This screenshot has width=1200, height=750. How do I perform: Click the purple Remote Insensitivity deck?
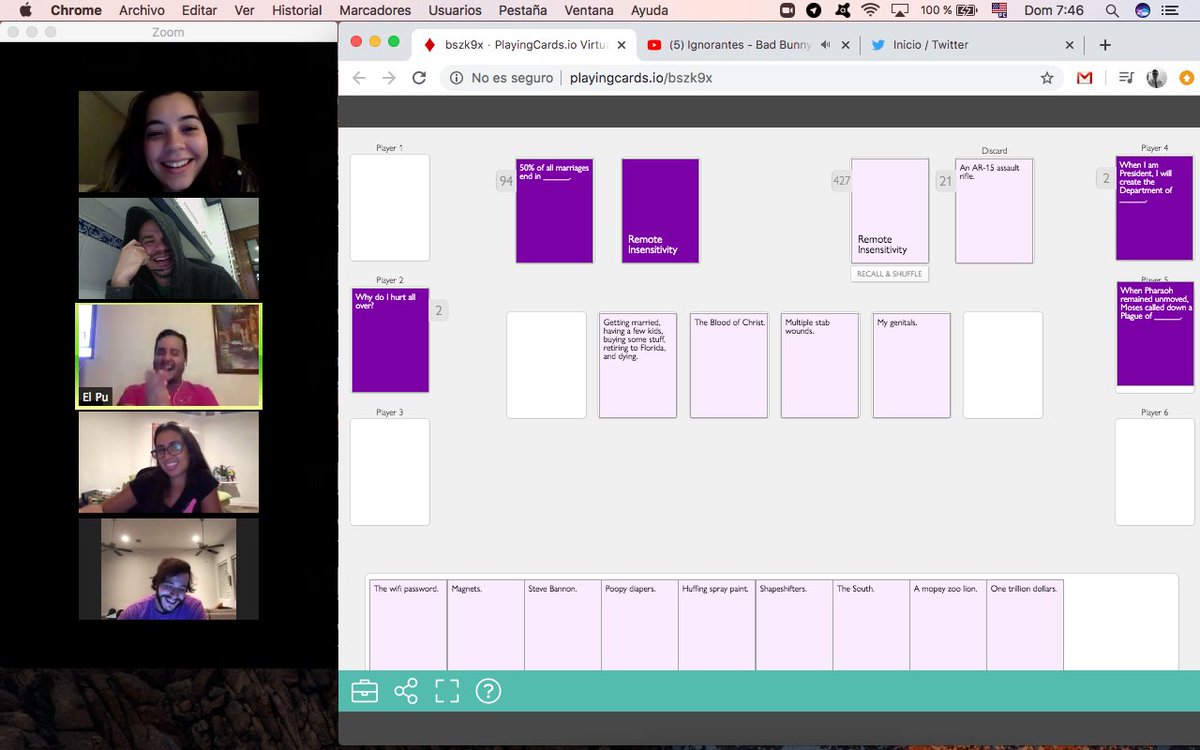pos(660,211)
